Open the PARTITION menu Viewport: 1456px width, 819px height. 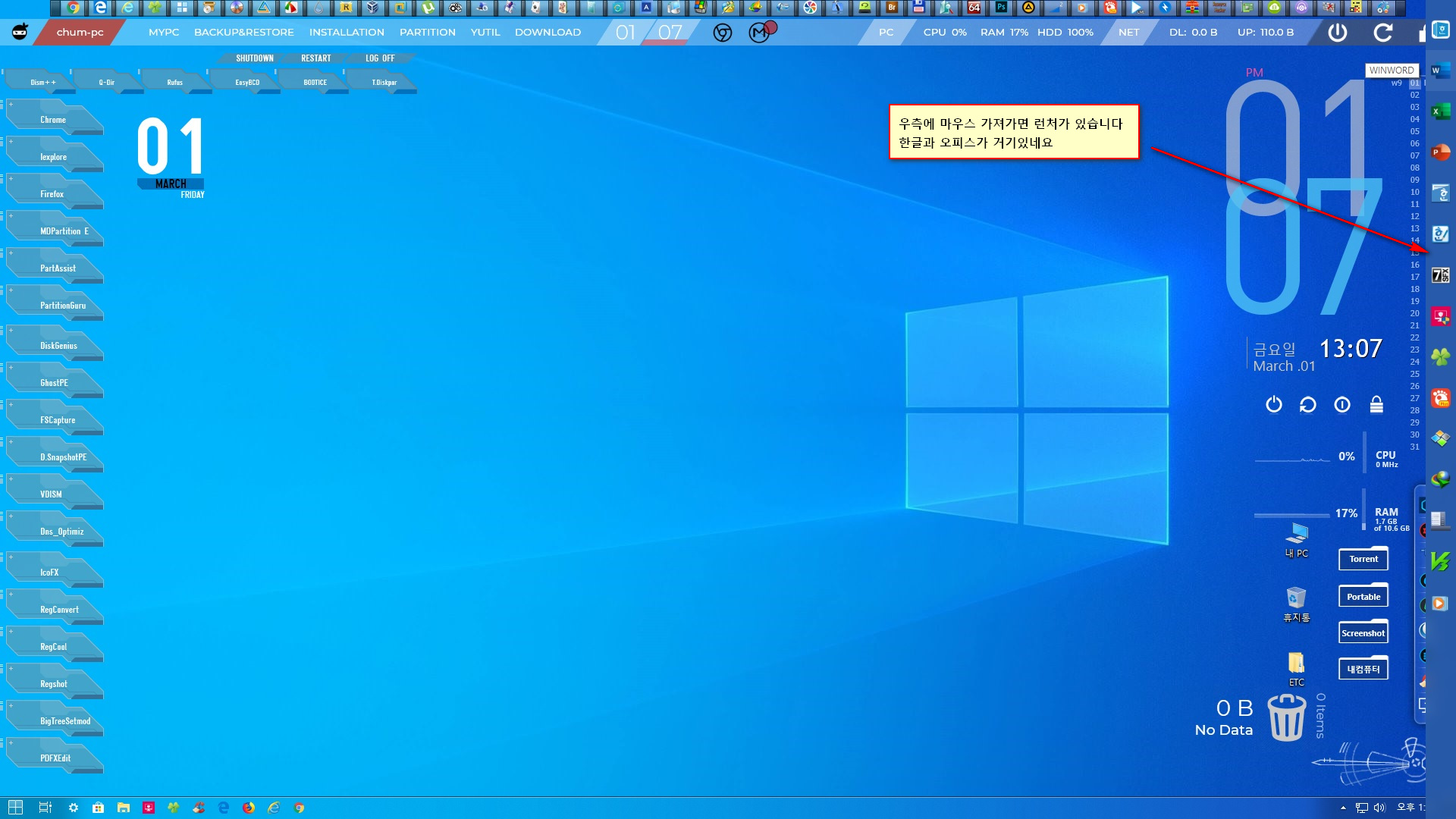coord(428,33)
